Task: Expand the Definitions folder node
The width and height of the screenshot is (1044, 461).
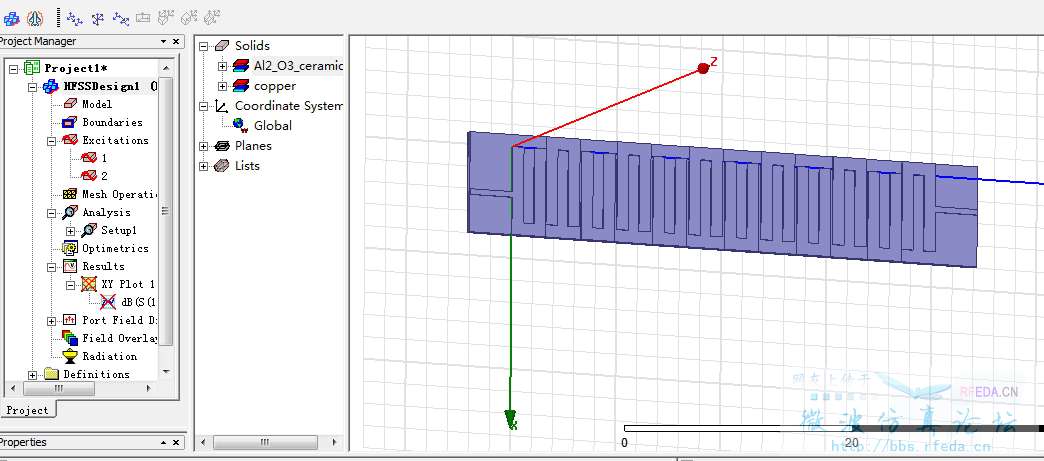Action: tap(33, 375)
